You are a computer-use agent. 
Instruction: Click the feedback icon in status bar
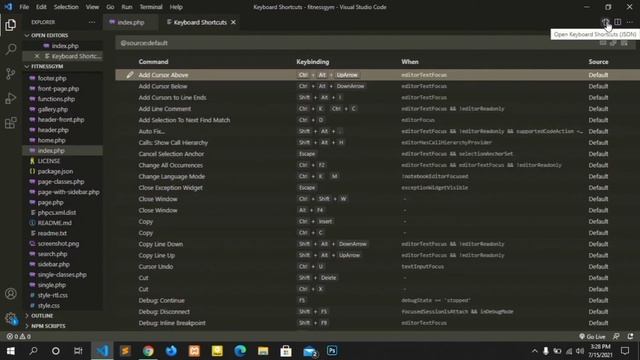pyautogui.click(x=616, y=337)
